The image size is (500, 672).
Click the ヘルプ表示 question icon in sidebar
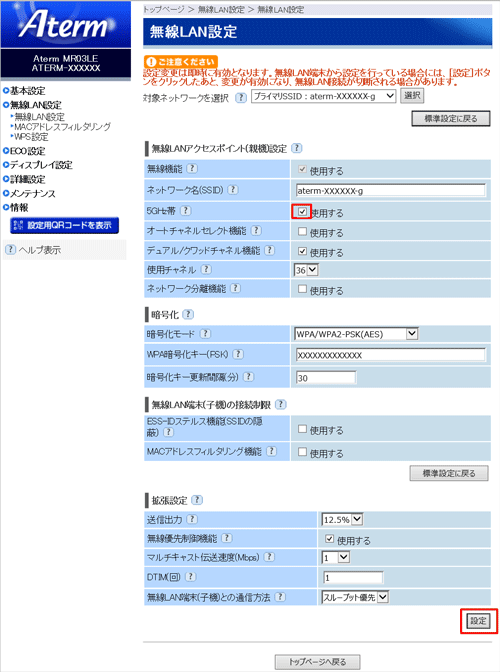[11, 249]
